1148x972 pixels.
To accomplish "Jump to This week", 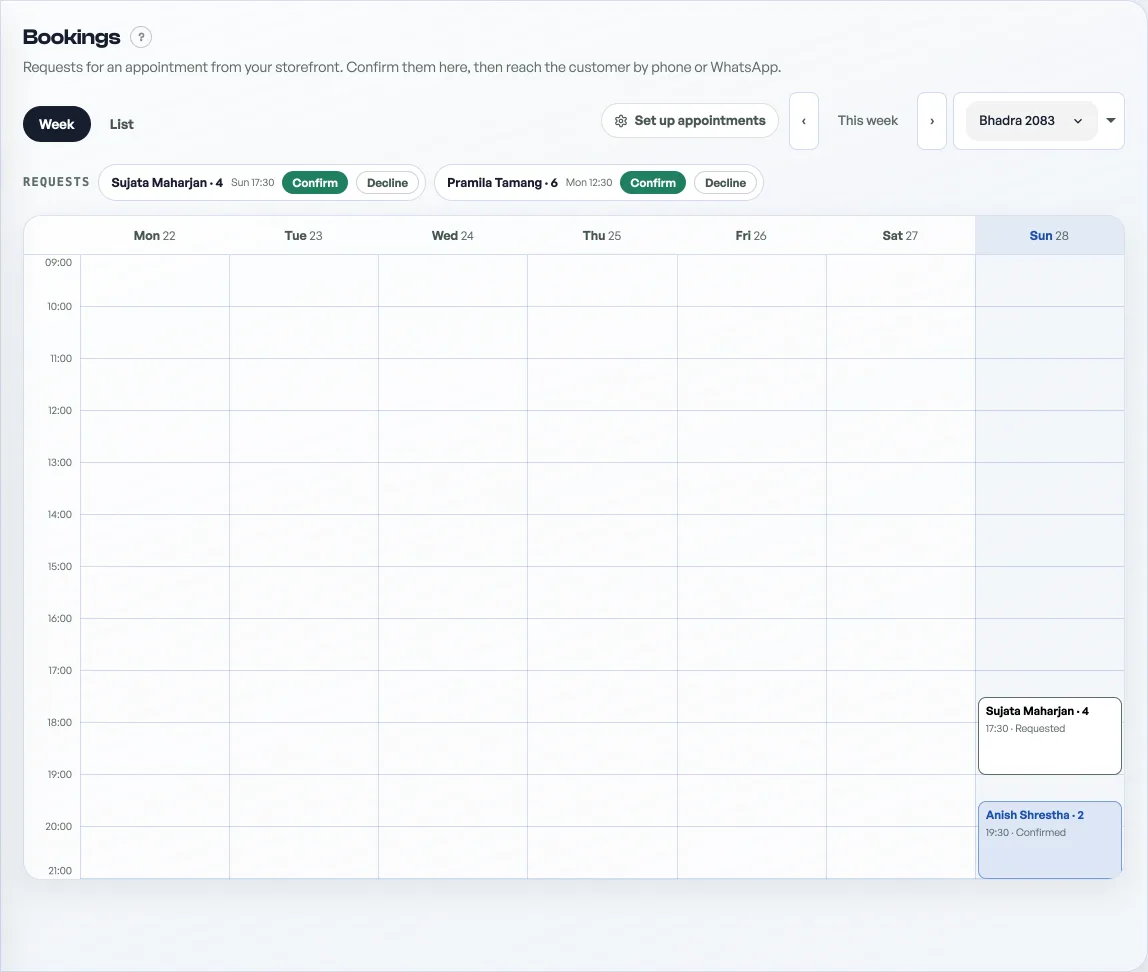I will tap(868, 121).
